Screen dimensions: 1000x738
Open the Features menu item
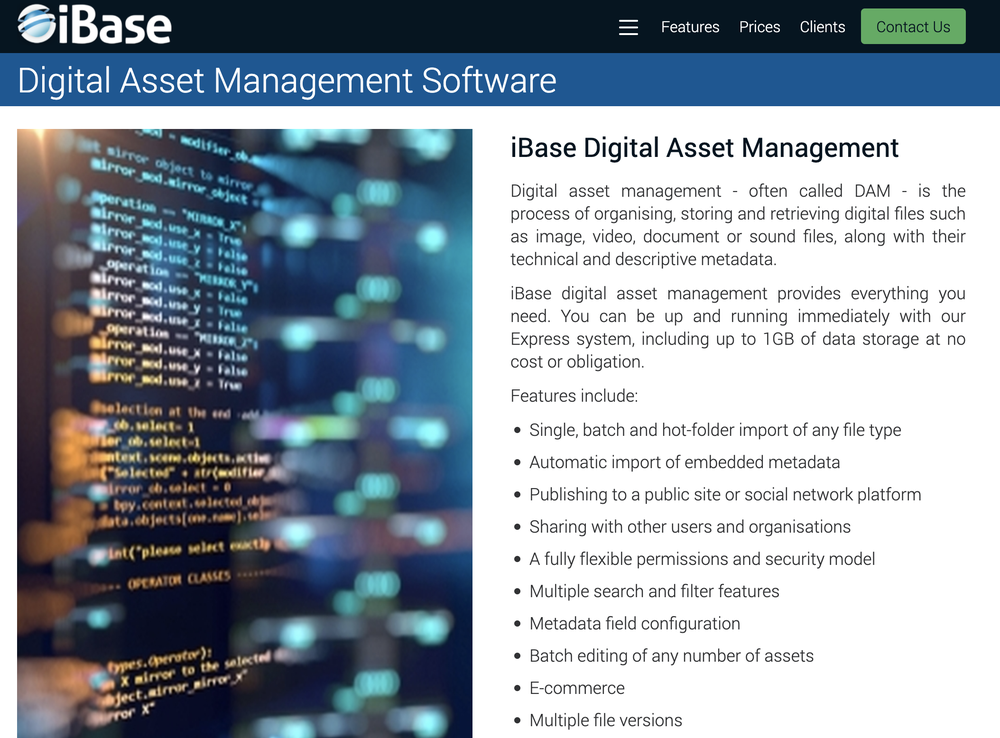690,27
